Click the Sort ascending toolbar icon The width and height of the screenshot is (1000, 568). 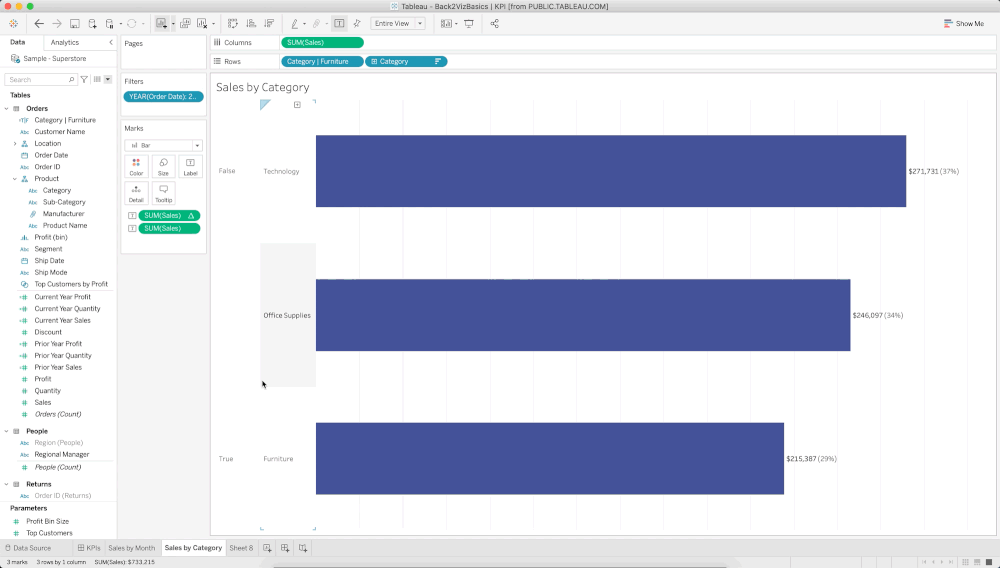251,24
